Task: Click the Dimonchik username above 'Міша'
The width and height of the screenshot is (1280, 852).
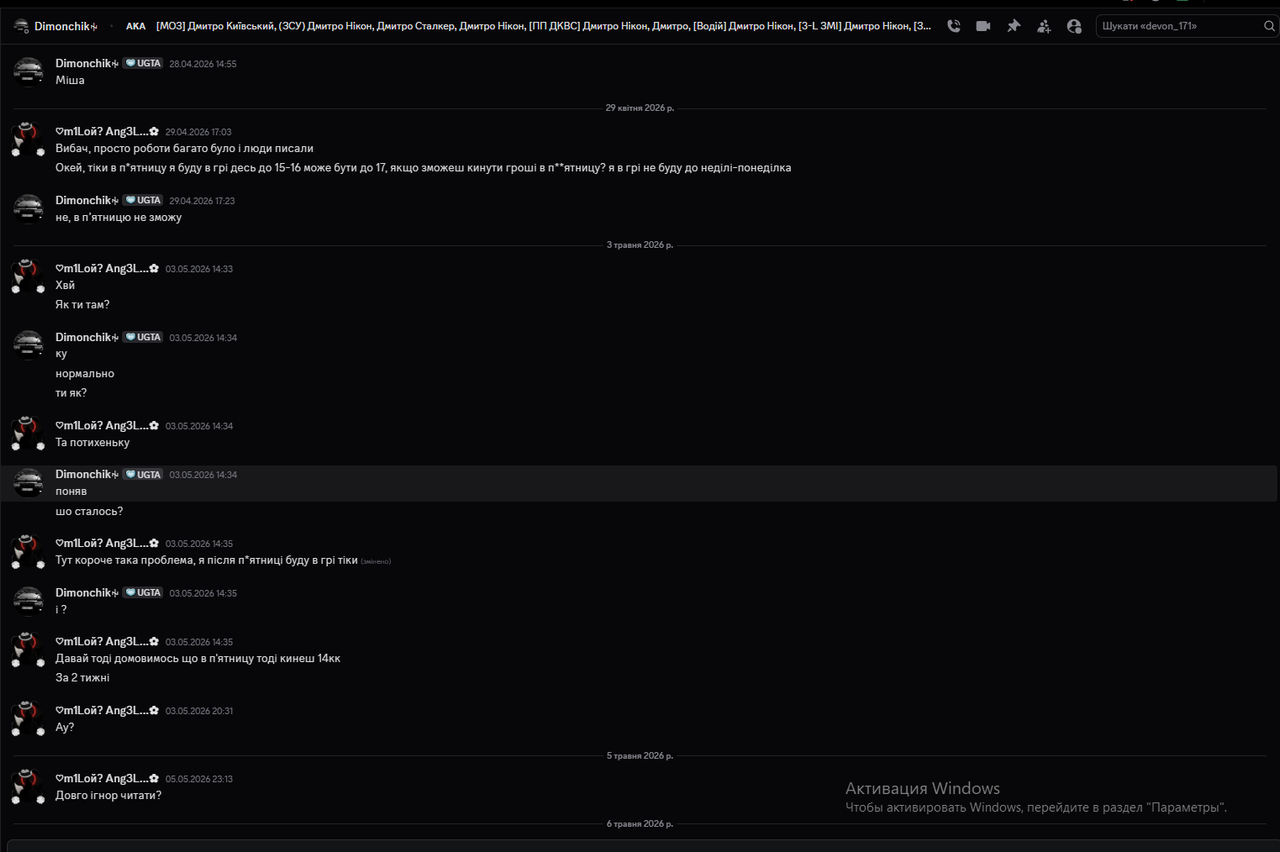Action: 87,63
